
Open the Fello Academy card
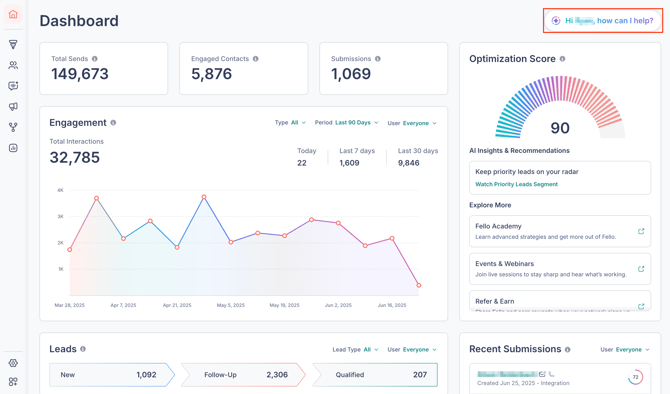pyautogui.click(x=560, y=231)
